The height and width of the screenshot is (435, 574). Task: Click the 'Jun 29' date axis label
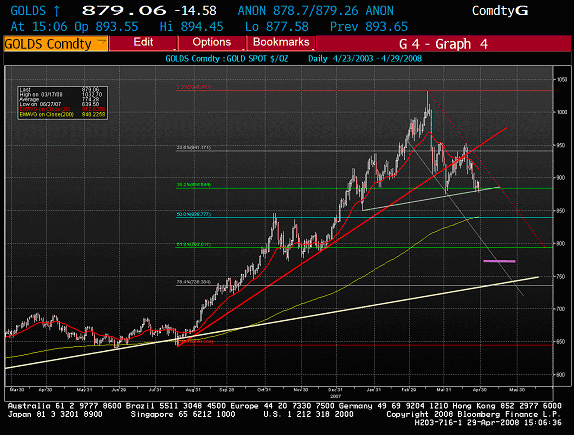click(119, 390)
